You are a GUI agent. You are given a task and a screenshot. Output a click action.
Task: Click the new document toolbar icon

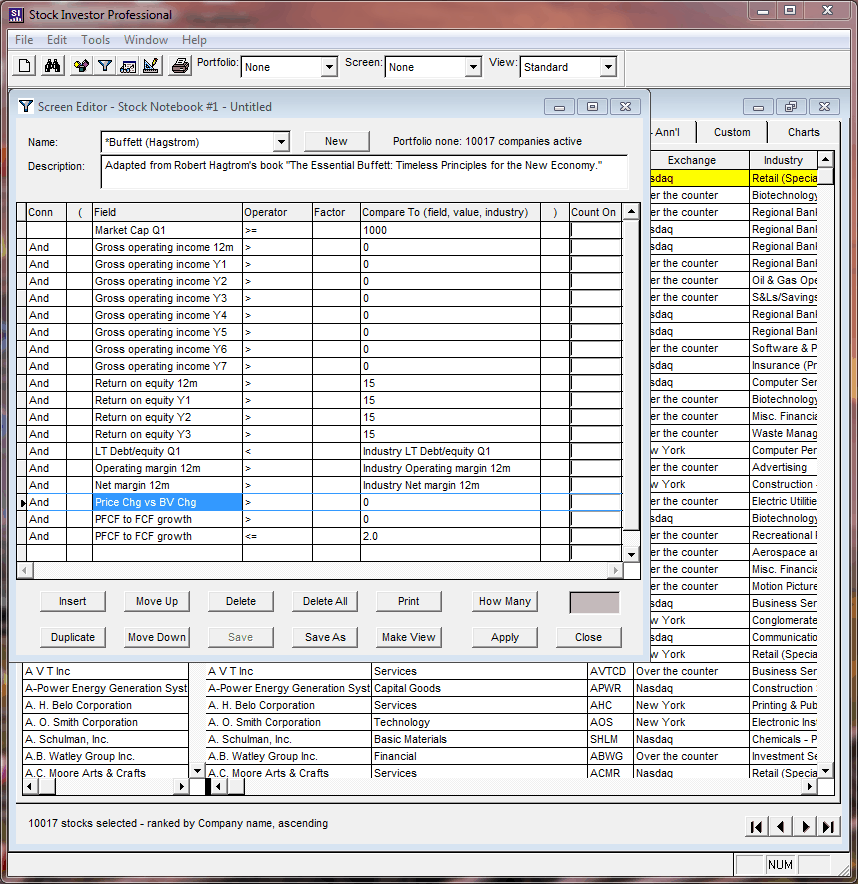pyautogui.click(x=26, y=67)
